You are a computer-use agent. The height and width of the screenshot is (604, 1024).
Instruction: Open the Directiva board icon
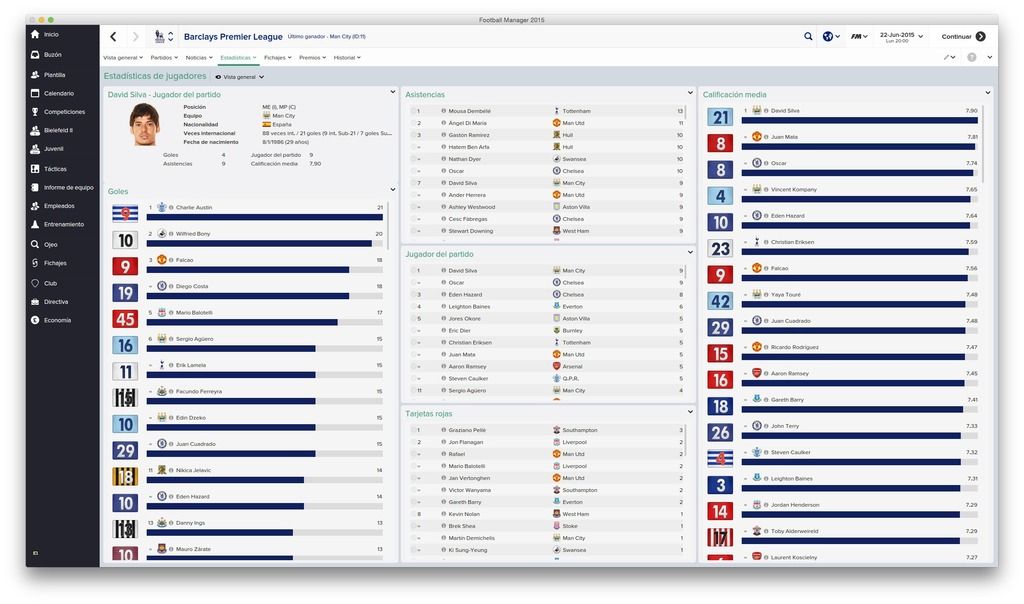coord(35,302)
